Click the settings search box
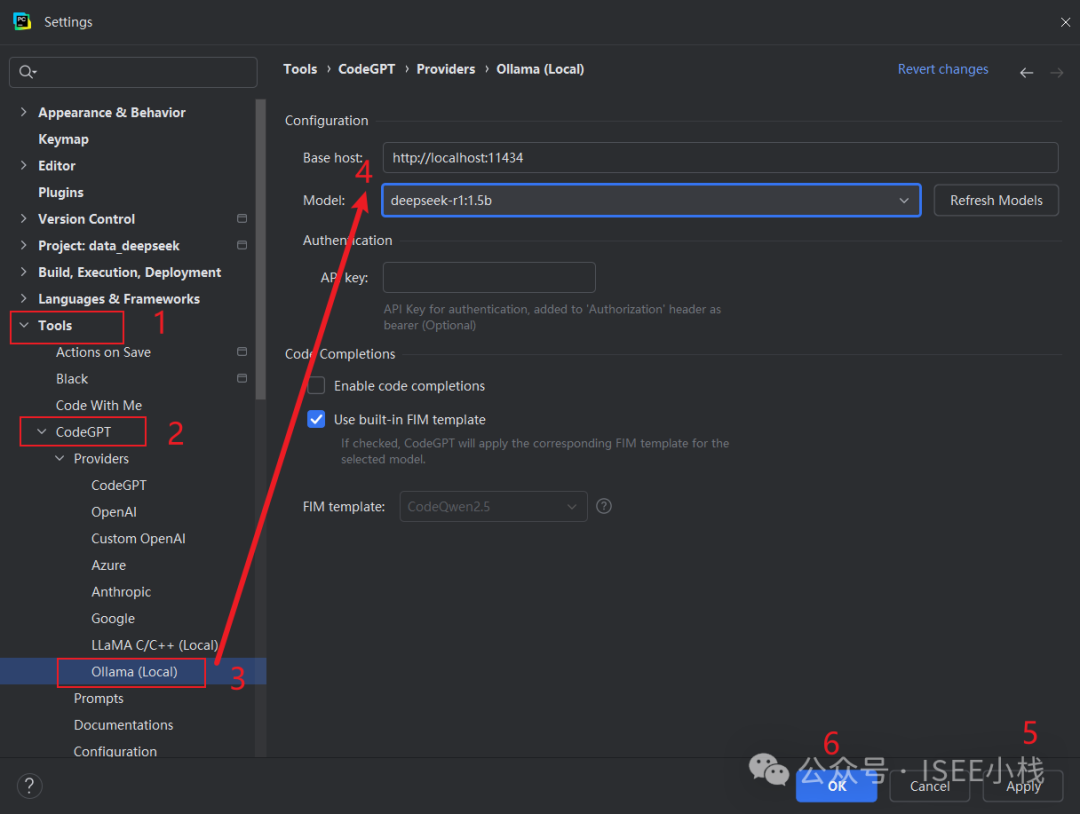 pyautogui.click(x=133, y=72)
